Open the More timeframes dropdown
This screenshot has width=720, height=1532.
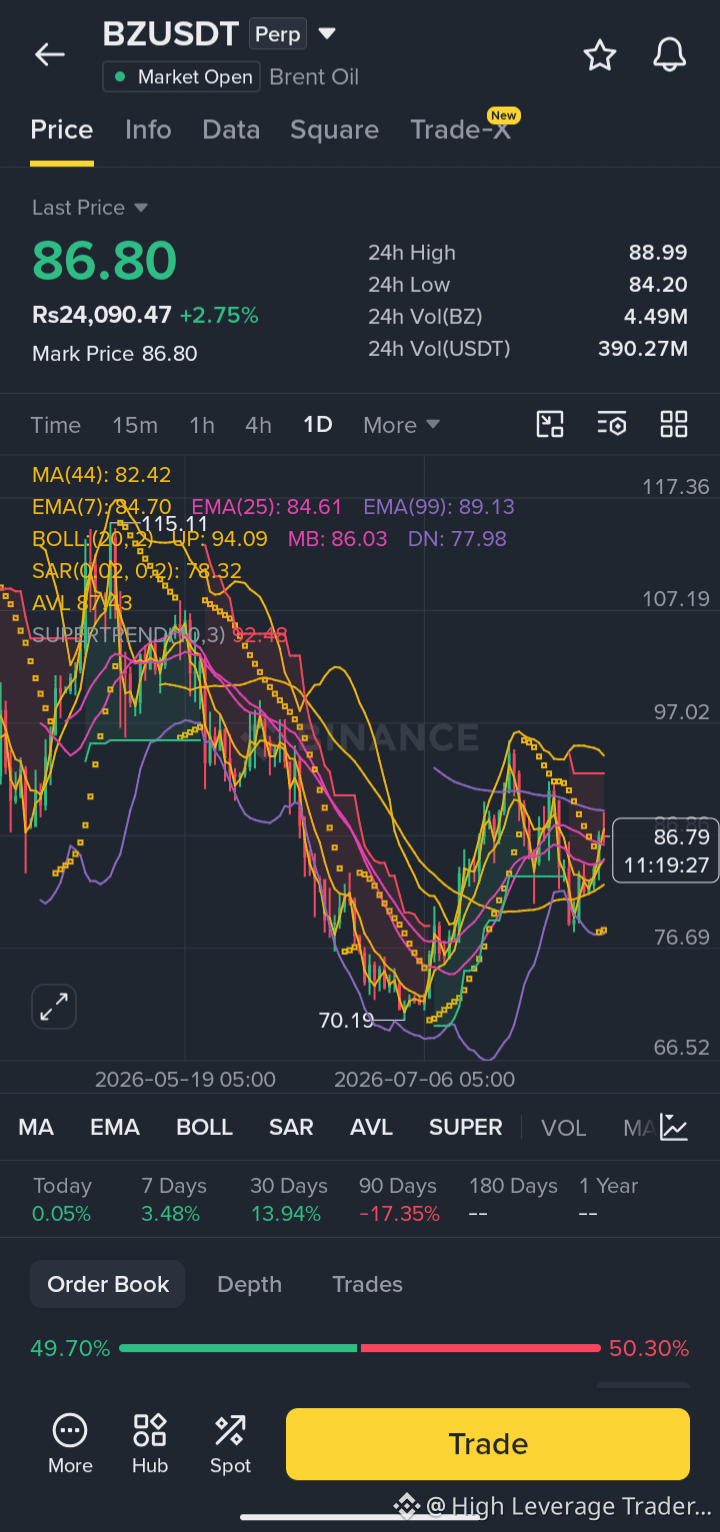pos(402,425)
